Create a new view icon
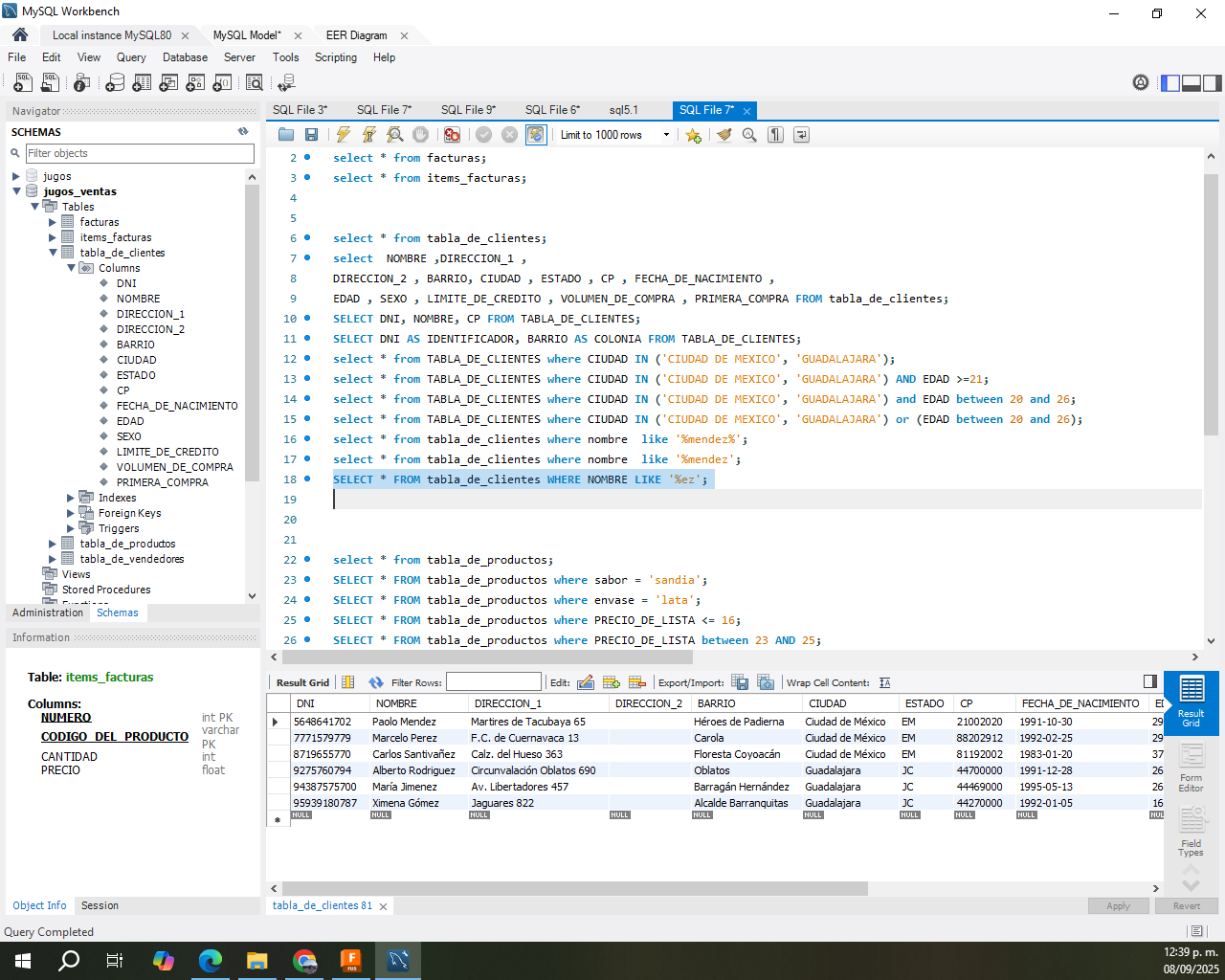The width and height of the screenshot is (1225, 980). [x=168, y=83]
